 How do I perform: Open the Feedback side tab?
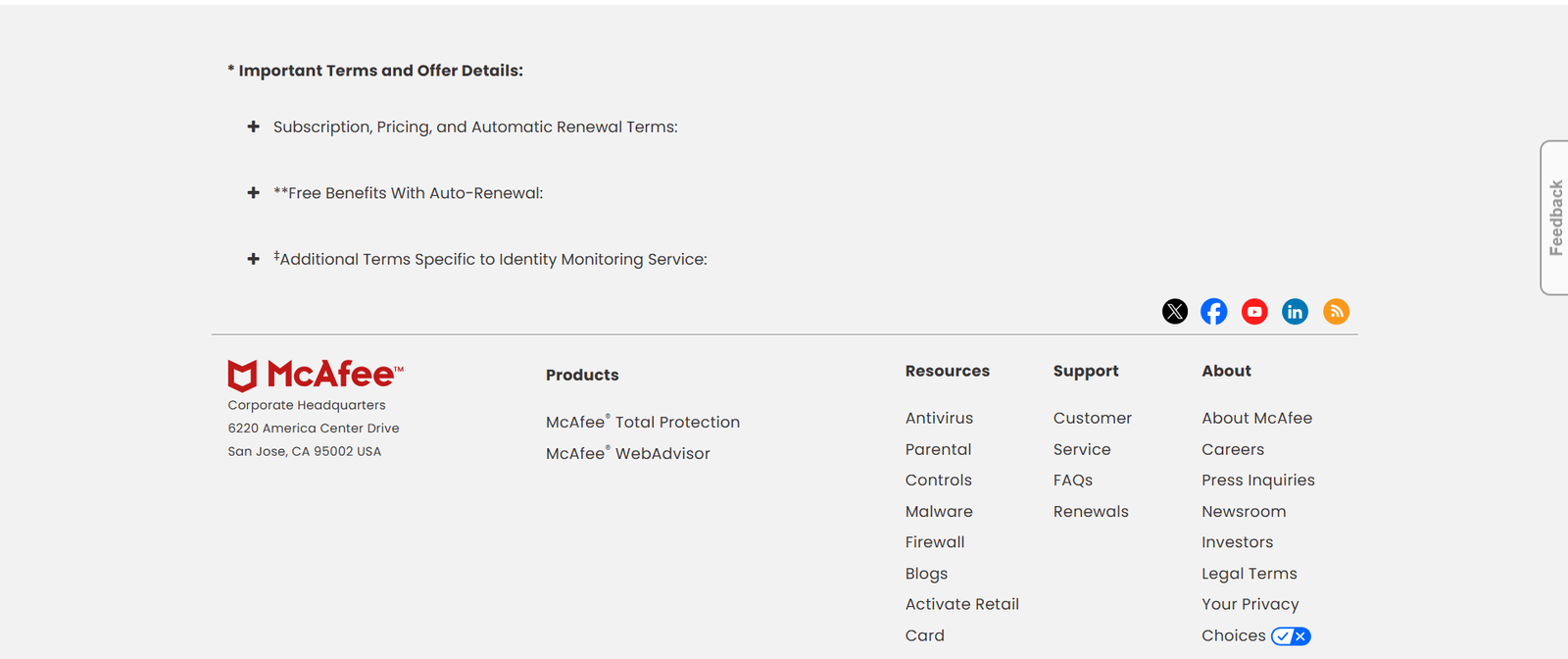pos(1554,218)
